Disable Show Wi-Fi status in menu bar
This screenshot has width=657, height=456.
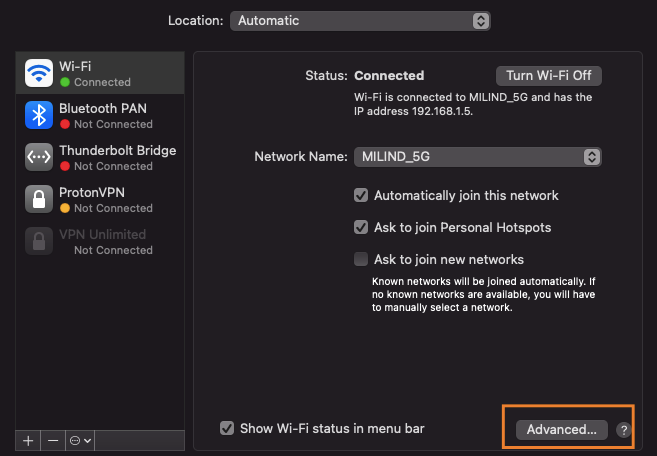[227, 429]
